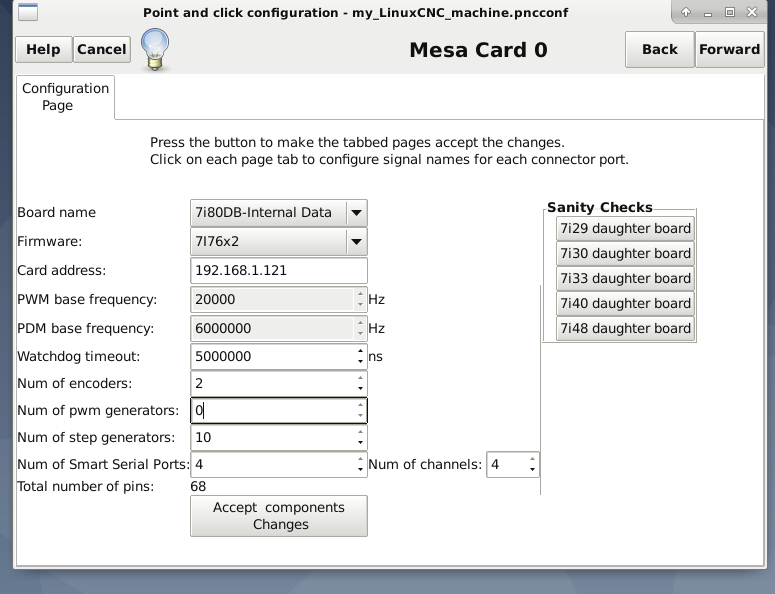Run the 7i48 daughter board check
Screen dimensions: 775x594
625,328
